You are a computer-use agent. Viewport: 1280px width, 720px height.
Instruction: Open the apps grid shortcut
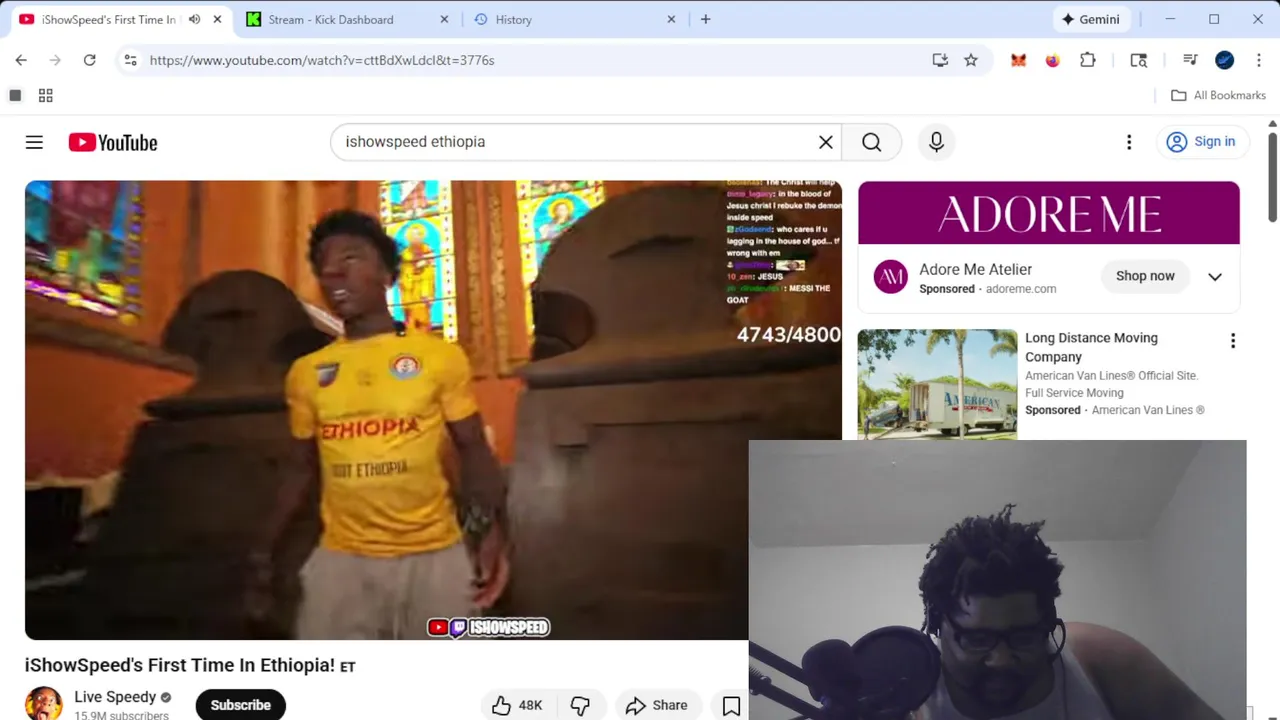point(45,95)
